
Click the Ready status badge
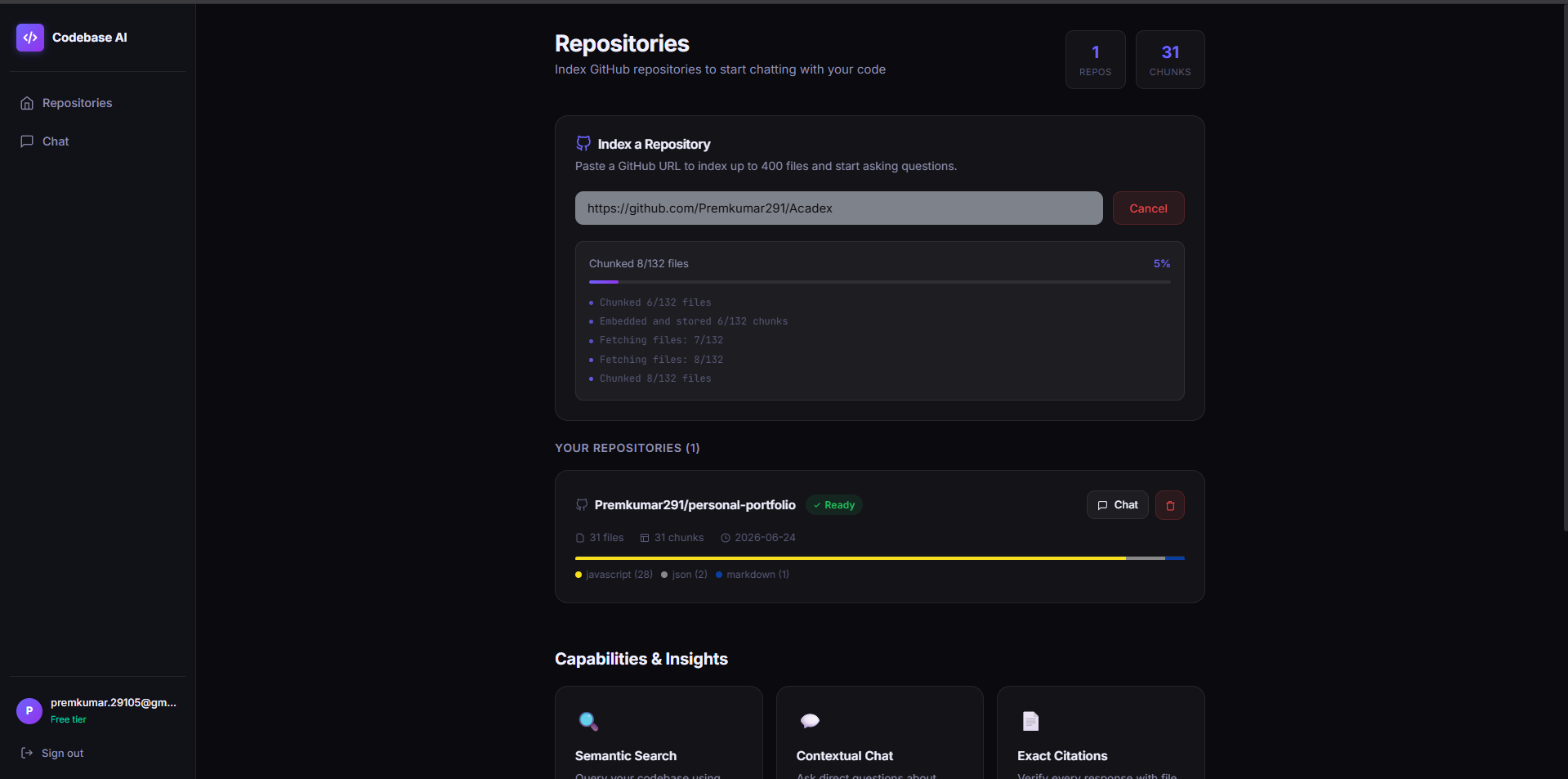click(x=834, y=505)
